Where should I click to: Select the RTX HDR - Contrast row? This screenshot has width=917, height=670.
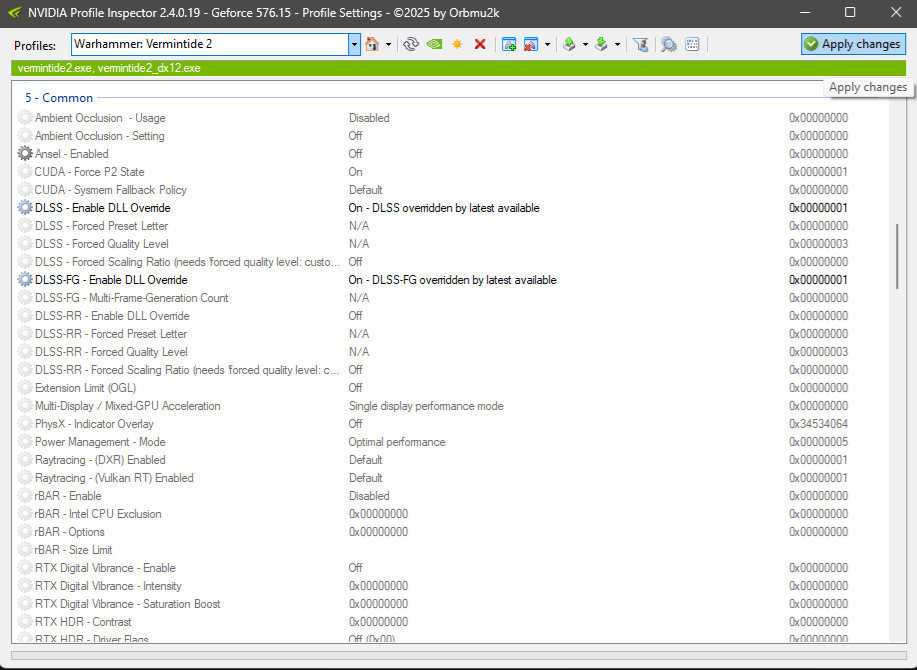450,622
